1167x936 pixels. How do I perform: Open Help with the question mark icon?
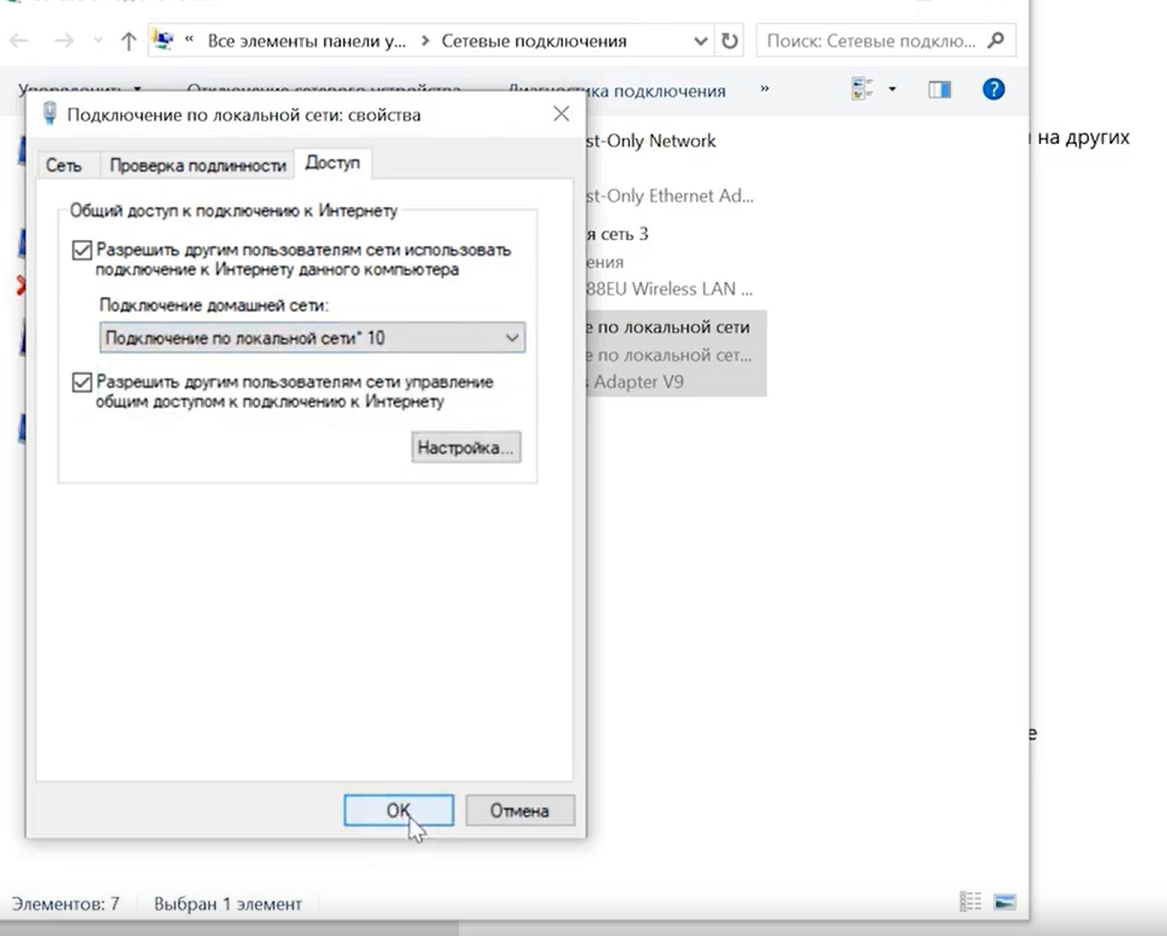(994, 89)
